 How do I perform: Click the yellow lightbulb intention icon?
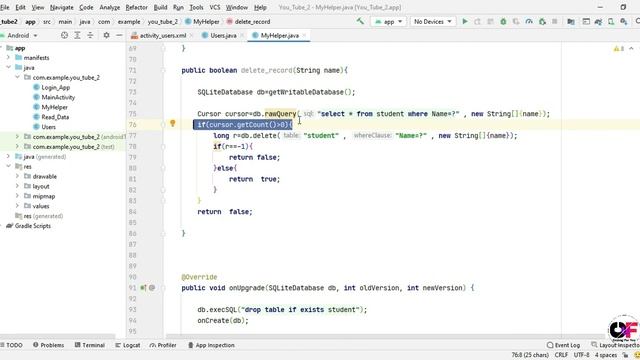coord(173,123)
